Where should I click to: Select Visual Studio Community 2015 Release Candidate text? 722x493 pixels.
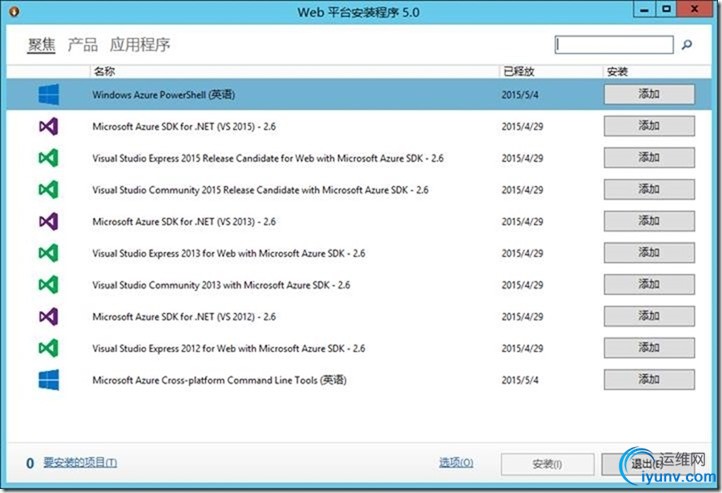260,190
